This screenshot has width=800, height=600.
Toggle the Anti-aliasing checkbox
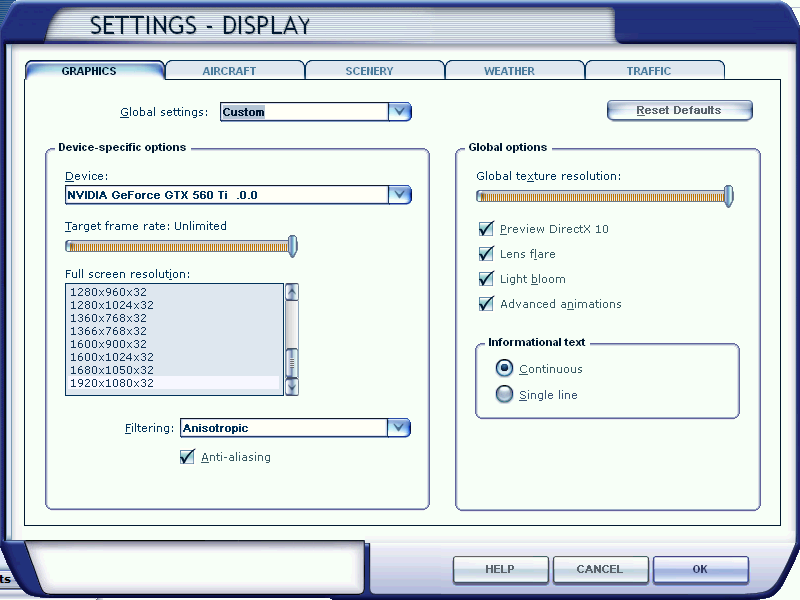pos(187,456)
